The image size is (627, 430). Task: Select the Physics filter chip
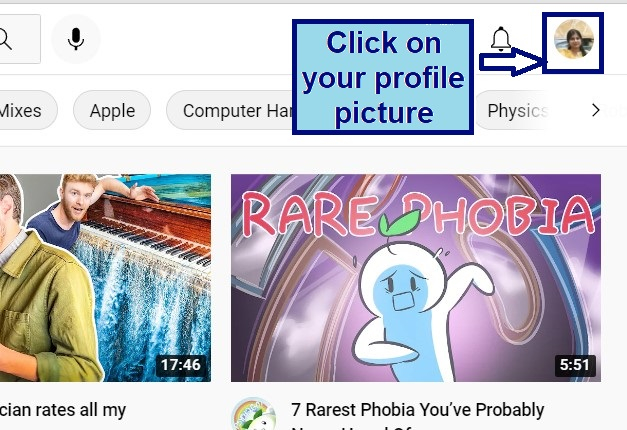(514, 110)
